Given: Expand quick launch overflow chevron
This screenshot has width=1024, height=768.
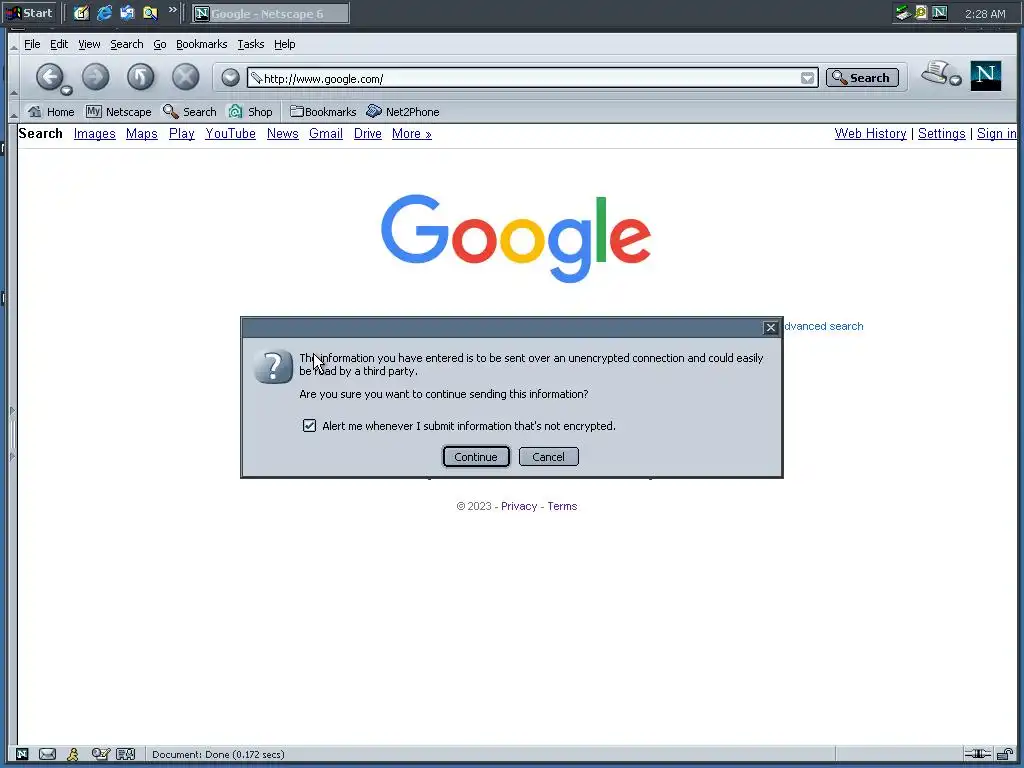Looking at the screenshot, I should [x=172, y=10].
